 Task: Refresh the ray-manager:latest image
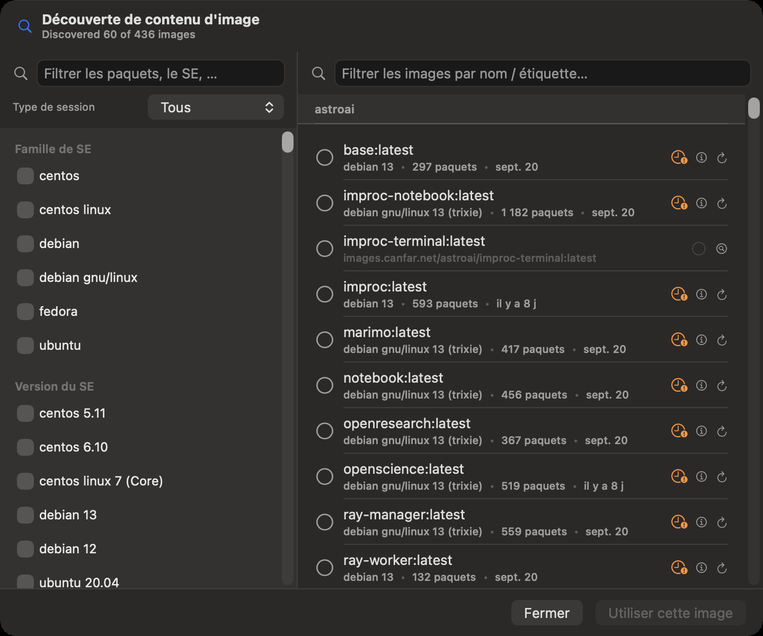click(x=722, y=522)
